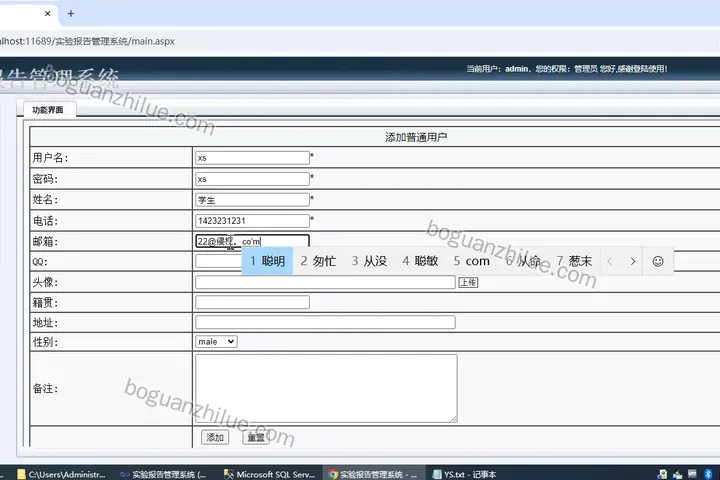The height and width of the screenshot is (480, 720).
Task: Click the 姓名 input field
Action: point(252,200)
